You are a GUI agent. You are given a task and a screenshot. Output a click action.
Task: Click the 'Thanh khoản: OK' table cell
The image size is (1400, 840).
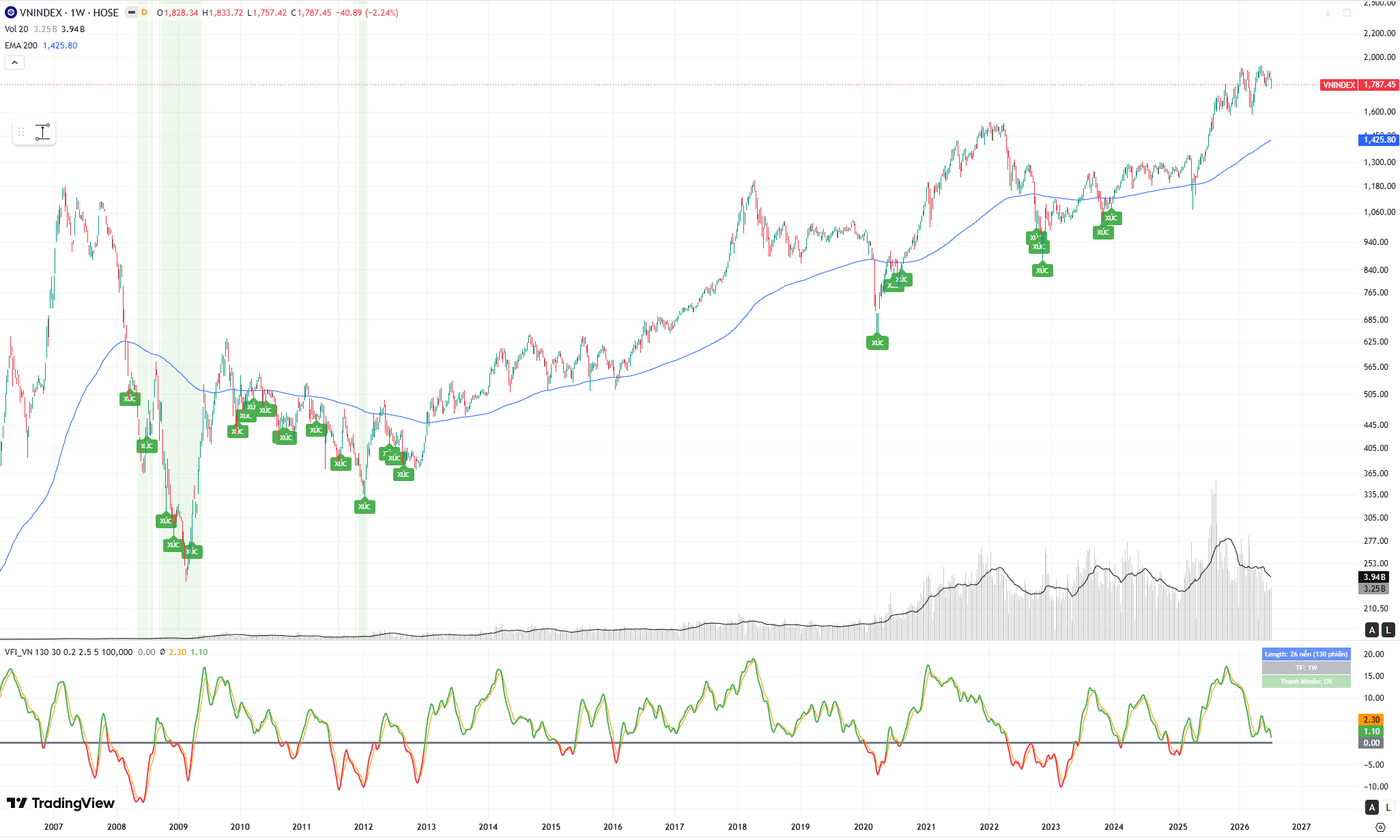click(1306, 682)
